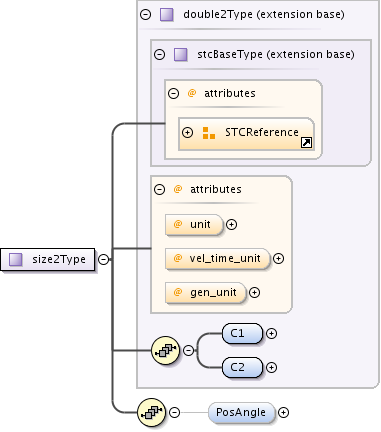Click the @ icon of double2Type attributes header
Viewport: 381px width, 432px height.
[x=178, y=189]
